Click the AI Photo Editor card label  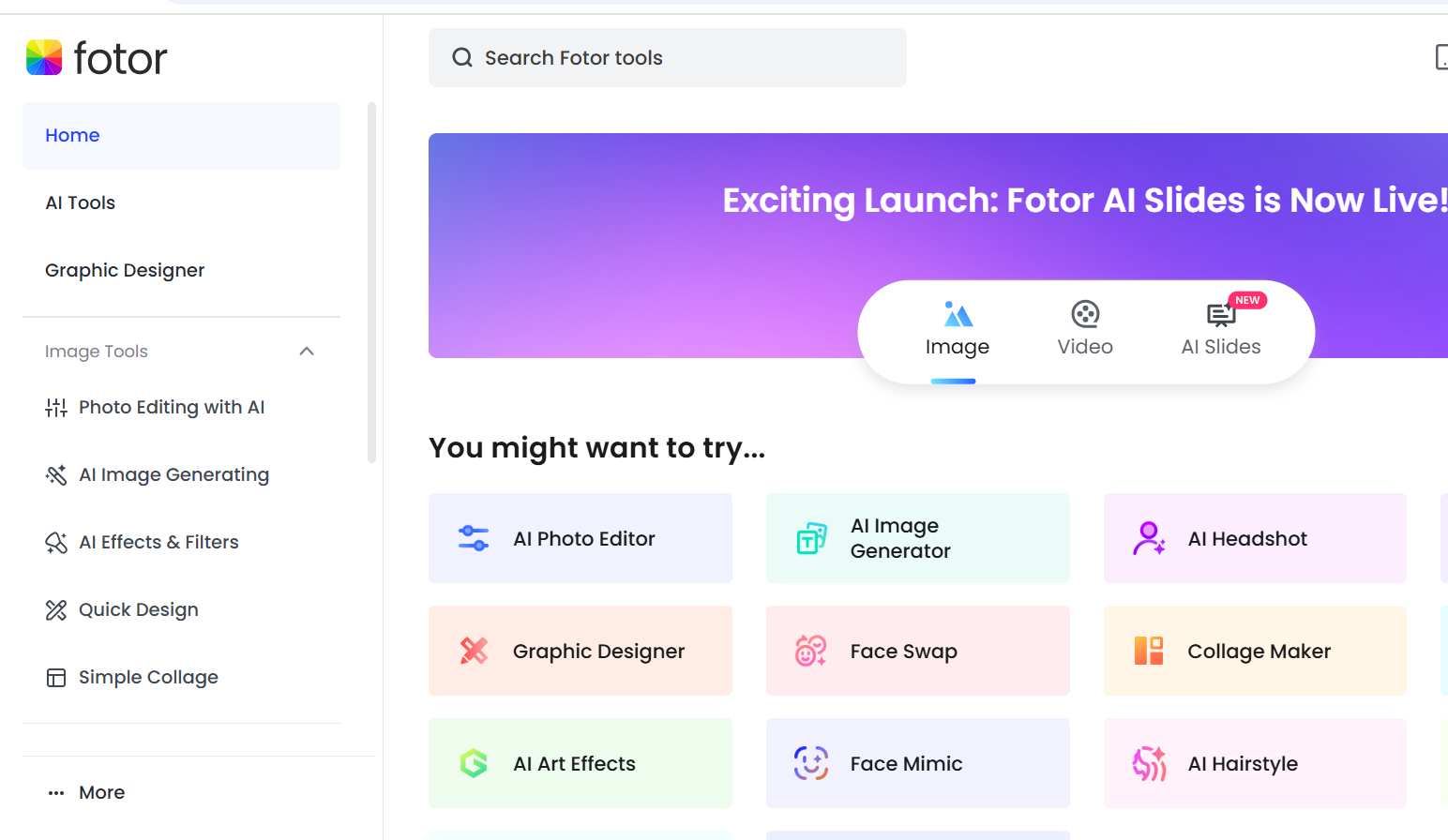584,539
